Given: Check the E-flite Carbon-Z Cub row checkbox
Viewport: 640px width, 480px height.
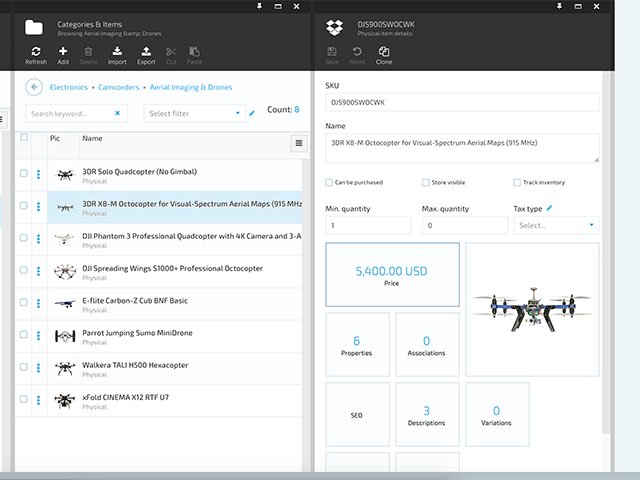Looking at the screenshot, I should (24, 302).
